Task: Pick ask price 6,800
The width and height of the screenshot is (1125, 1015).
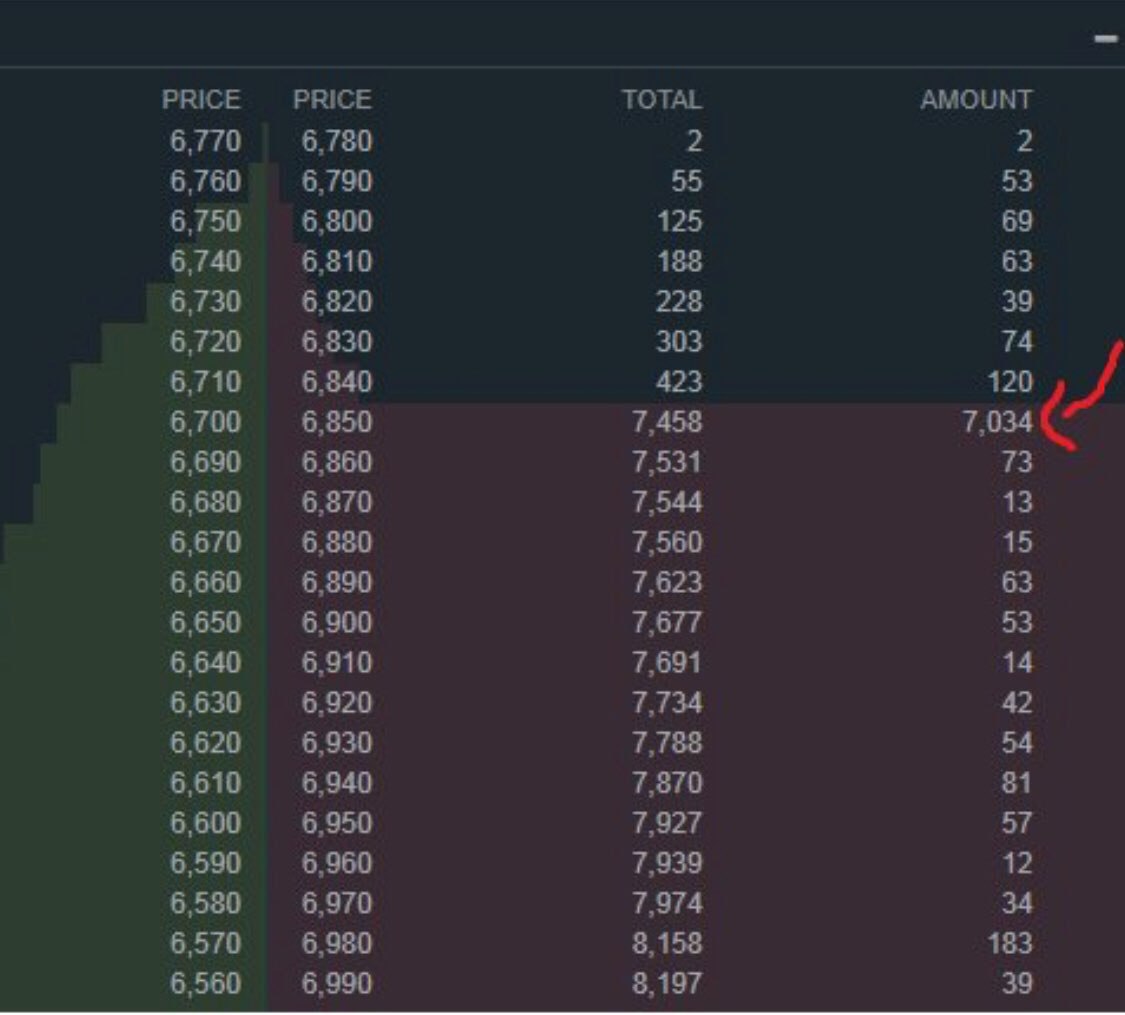Action: pyautogui.click(x=337, y=222)
